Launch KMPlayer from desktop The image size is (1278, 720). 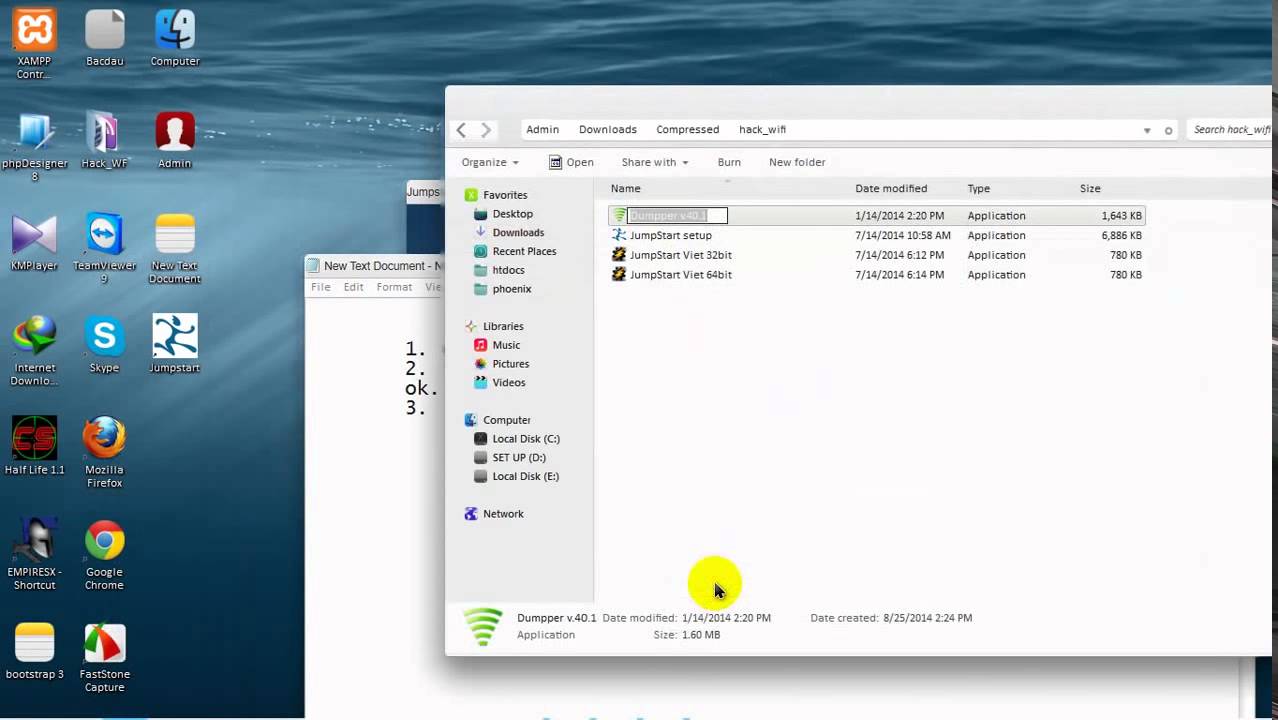tap(35, 243)
